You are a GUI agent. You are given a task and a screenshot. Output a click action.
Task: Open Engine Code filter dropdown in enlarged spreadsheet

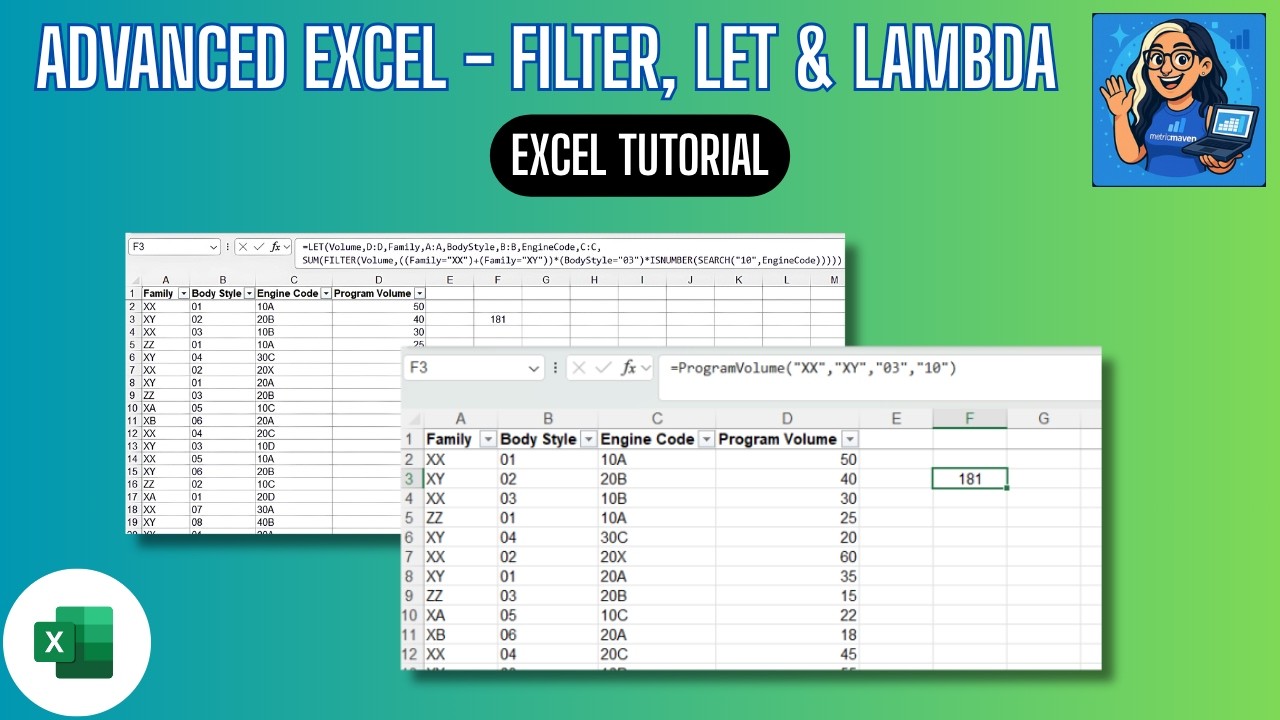pos(707,439)
